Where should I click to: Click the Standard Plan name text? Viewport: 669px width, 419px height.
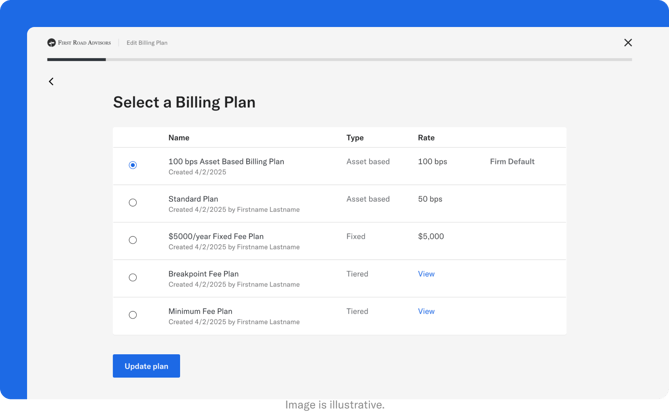click(x=193, y=199)
